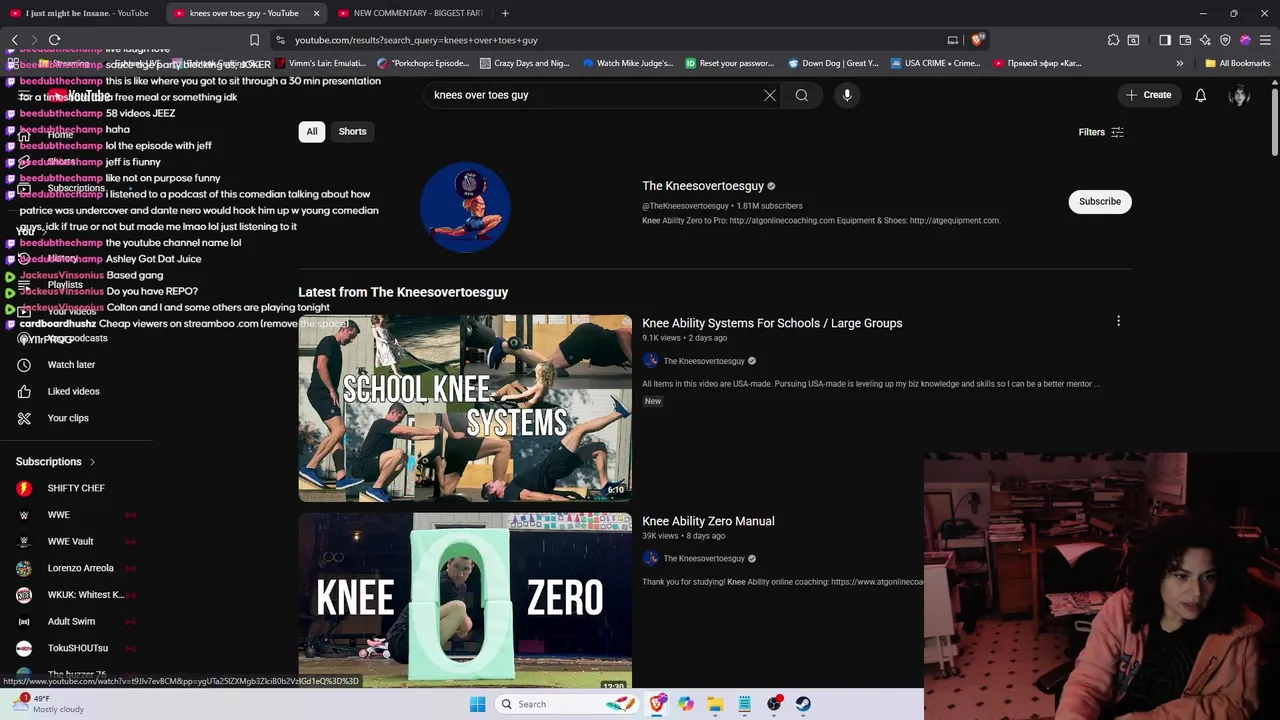
Task: Open YouTube notifications bell
Action: 1200,95
